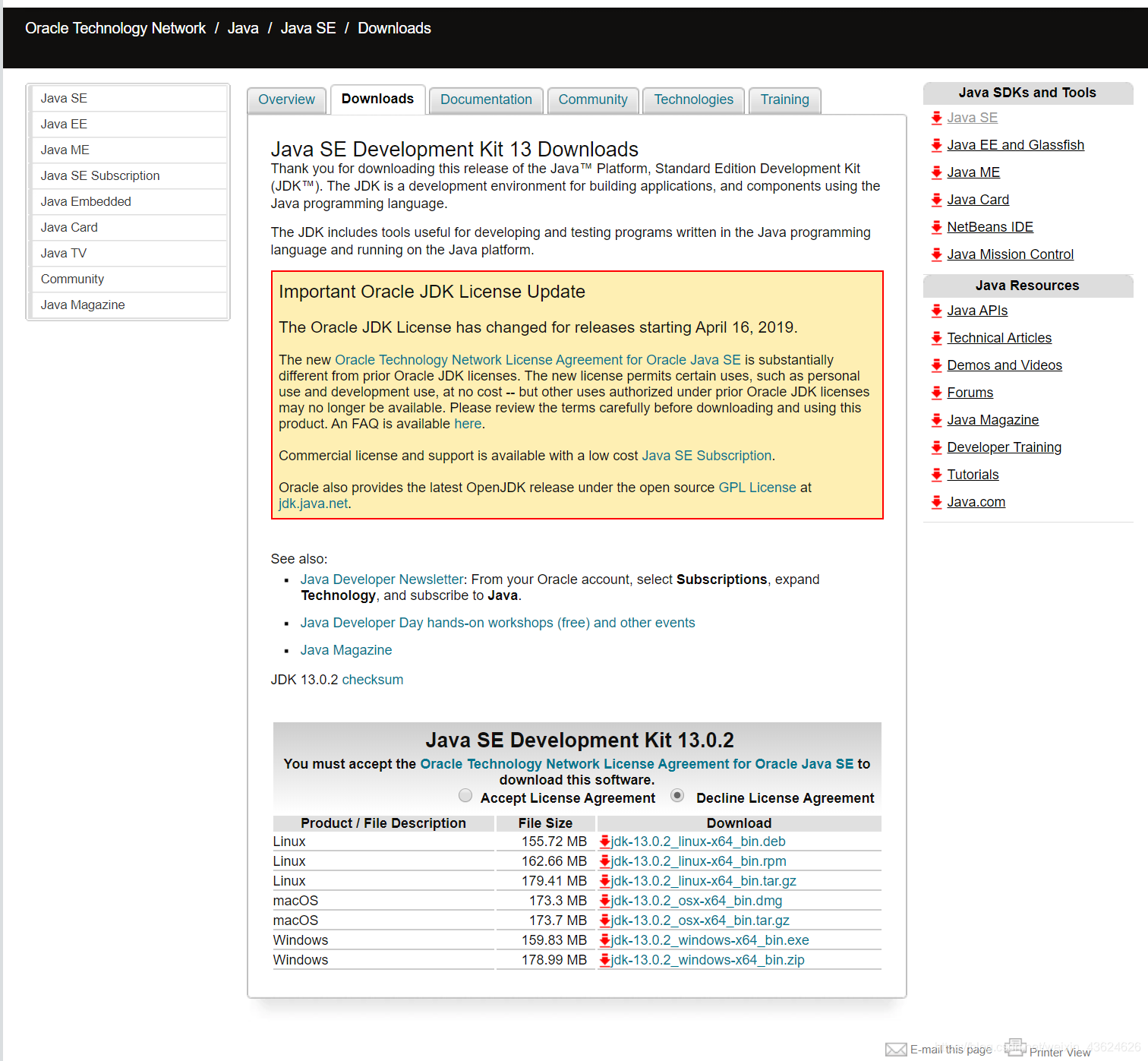Click the FAQ link labeled here

pos(468,424)
